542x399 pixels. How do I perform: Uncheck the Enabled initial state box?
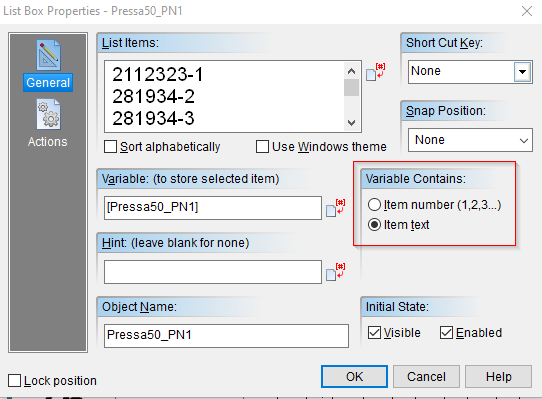pos(446,333)
